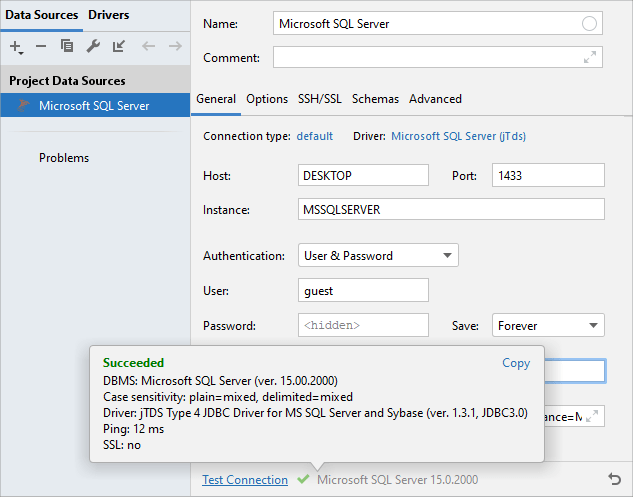633x497 pixels.
Task: Click the add data source plus icon
Action: tap(16, 46)
